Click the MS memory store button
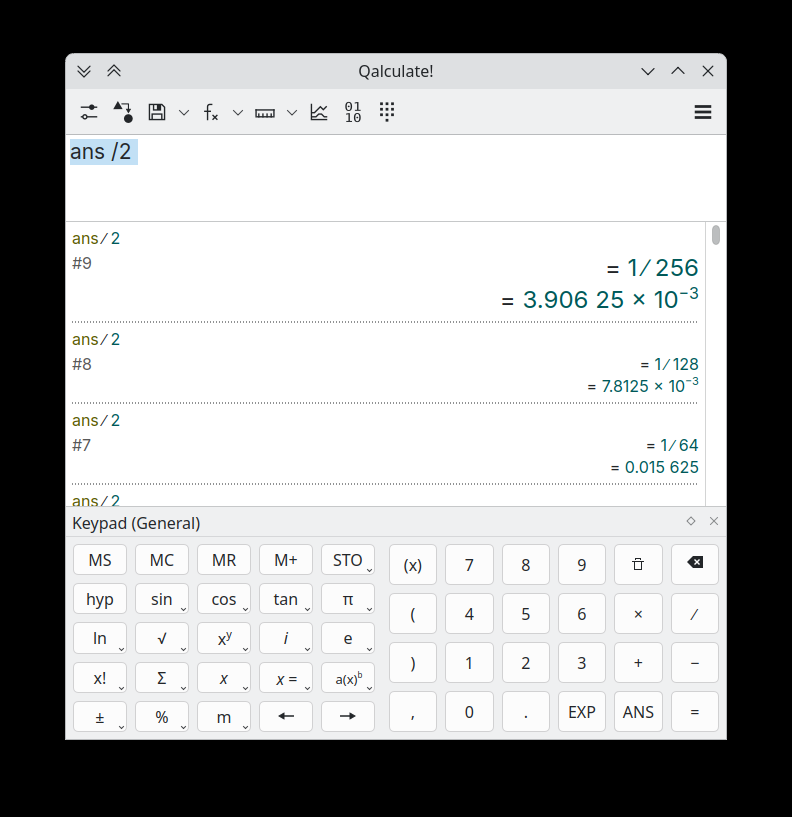The width and height of the screenshot is (792, 817). tap(100, 560)
